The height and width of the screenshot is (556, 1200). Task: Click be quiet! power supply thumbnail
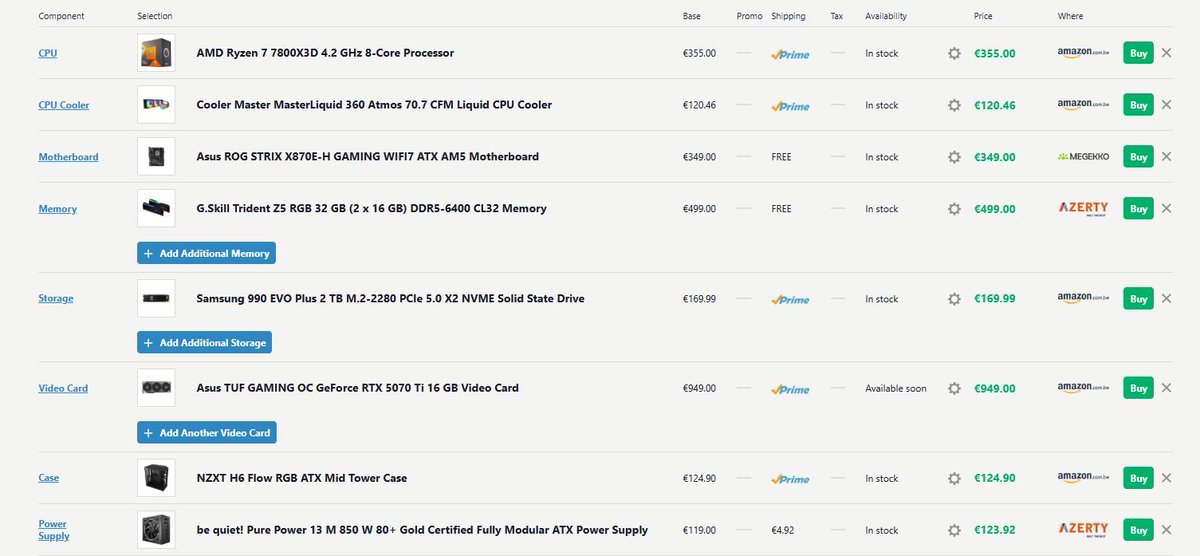(156, 530)
